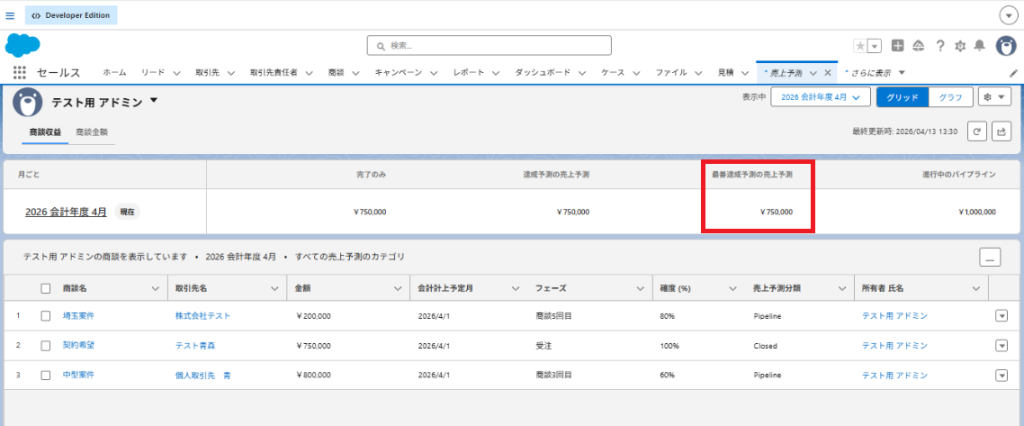The width and height of the screenshot is (1024, 426).
Task: Open the 契約希望 opportunity link
Action: tap(78, 346)
